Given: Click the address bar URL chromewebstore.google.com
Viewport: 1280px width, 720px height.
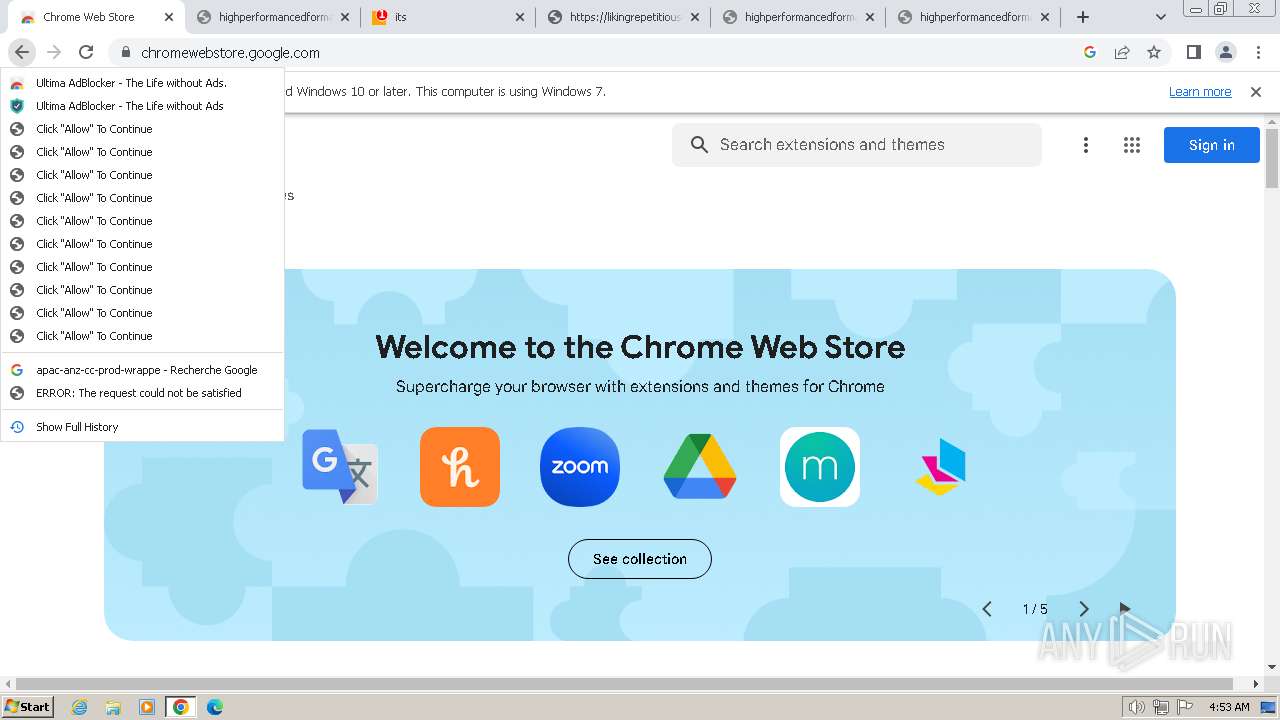Looking at the screenshot, I should [x=230, y=53].
